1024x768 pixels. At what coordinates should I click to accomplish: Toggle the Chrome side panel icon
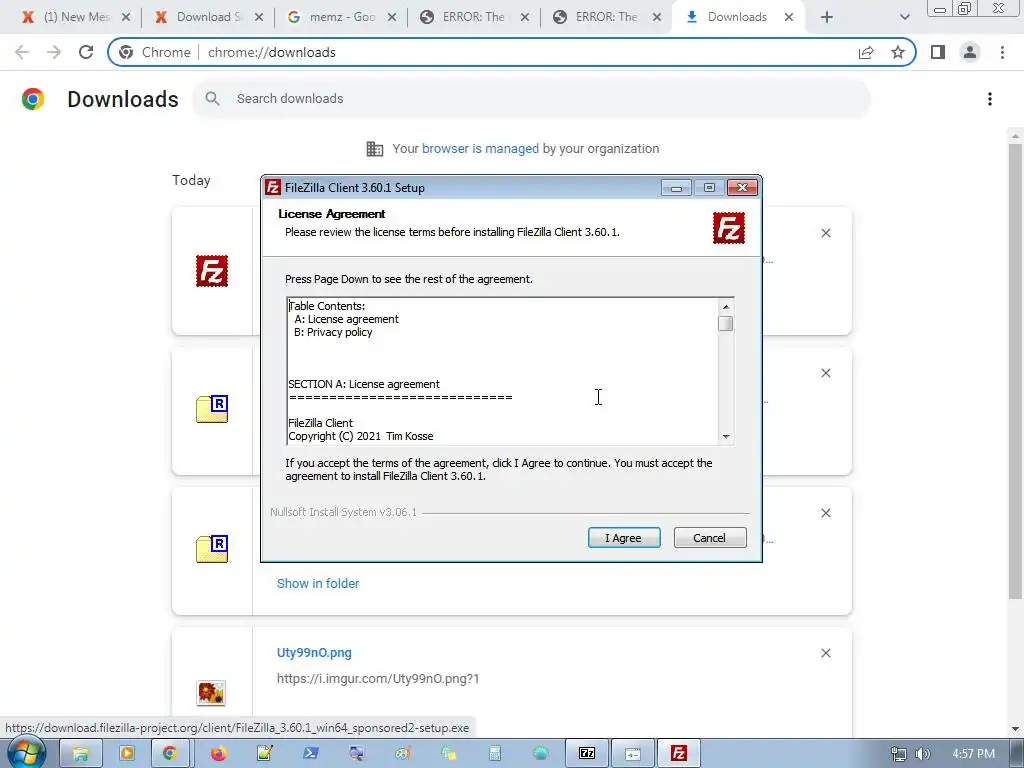937,52
